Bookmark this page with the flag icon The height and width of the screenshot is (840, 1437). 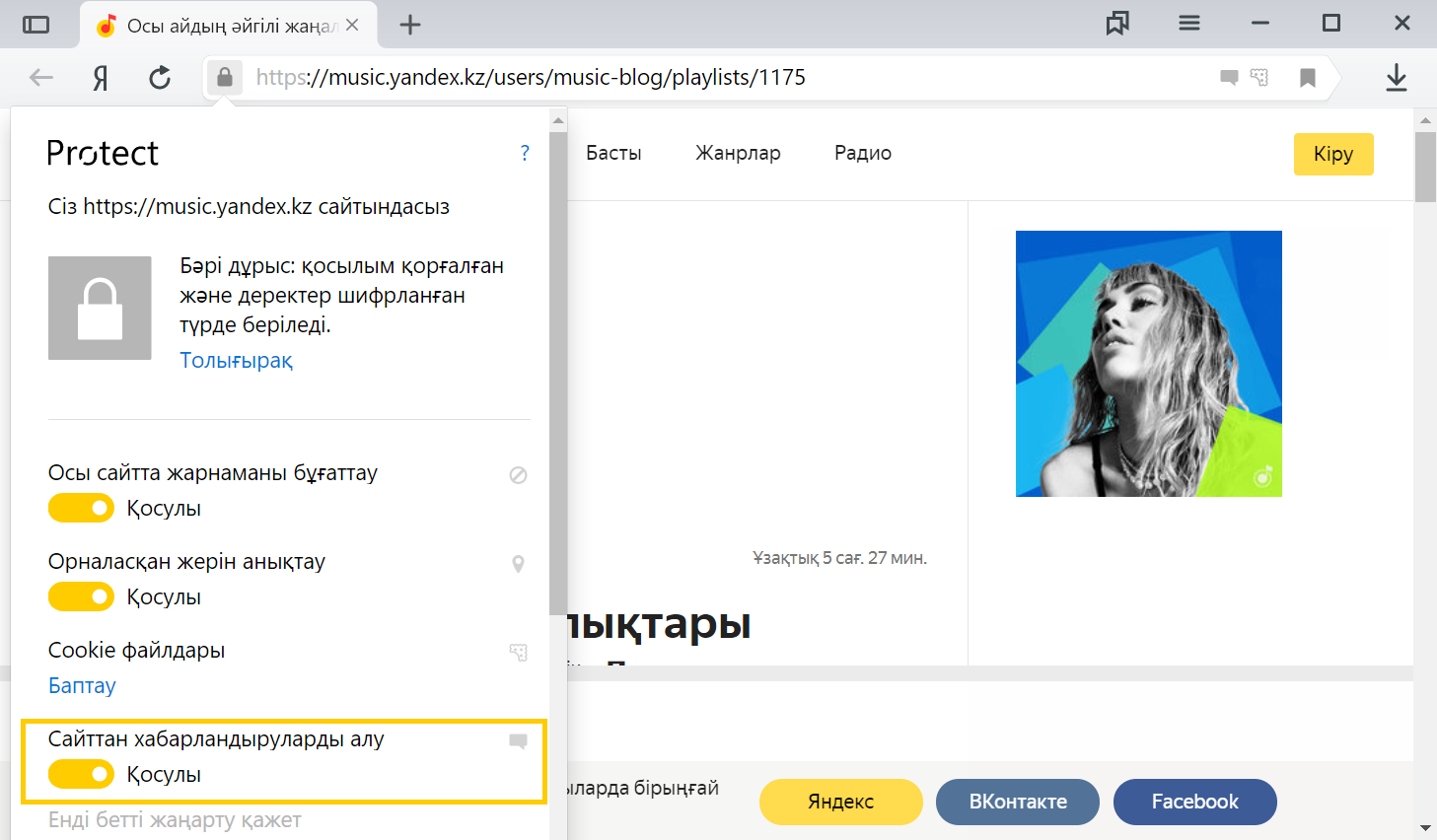click(1308, 78)
